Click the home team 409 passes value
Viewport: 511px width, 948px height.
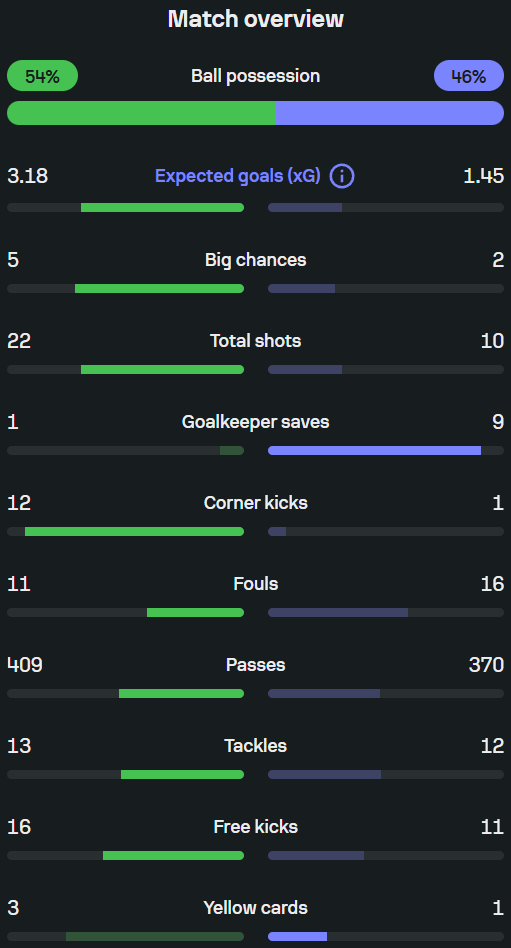click(x=25, y=665)
